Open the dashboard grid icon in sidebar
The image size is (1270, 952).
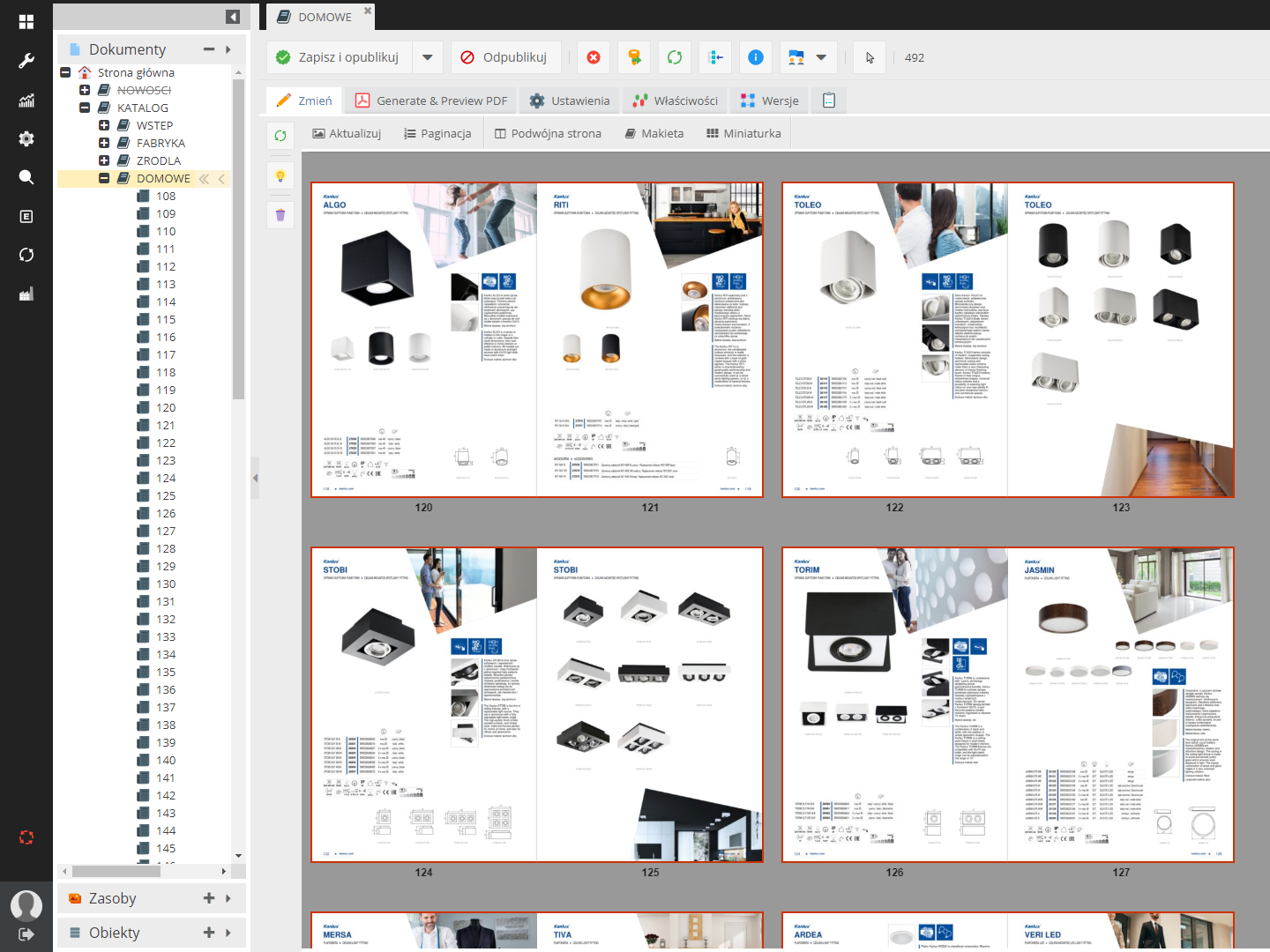click(x=26, y=21)
